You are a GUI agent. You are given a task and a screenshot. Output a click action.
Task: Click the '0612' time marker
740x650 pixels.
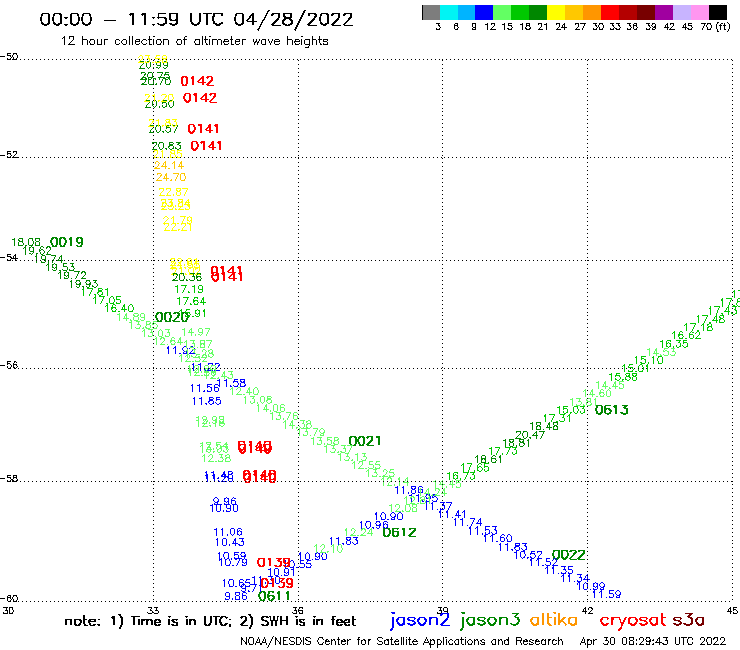point(399,532)
